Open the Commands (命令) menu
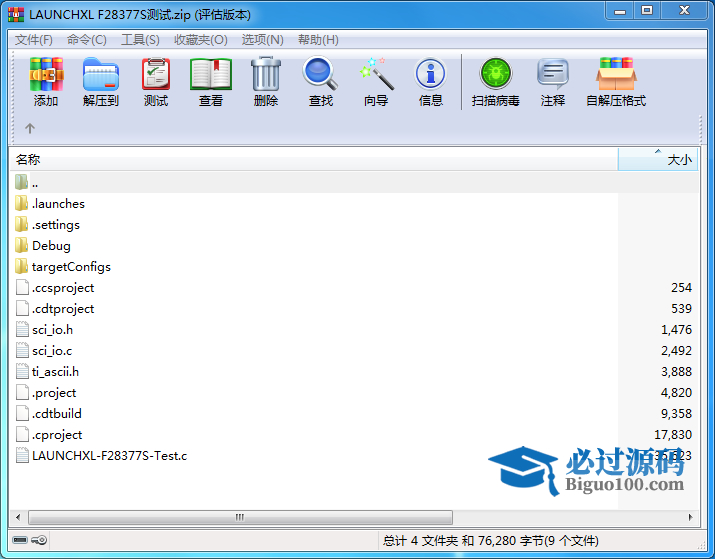Viewport: 715px width, 559px height. pos(87,40)
